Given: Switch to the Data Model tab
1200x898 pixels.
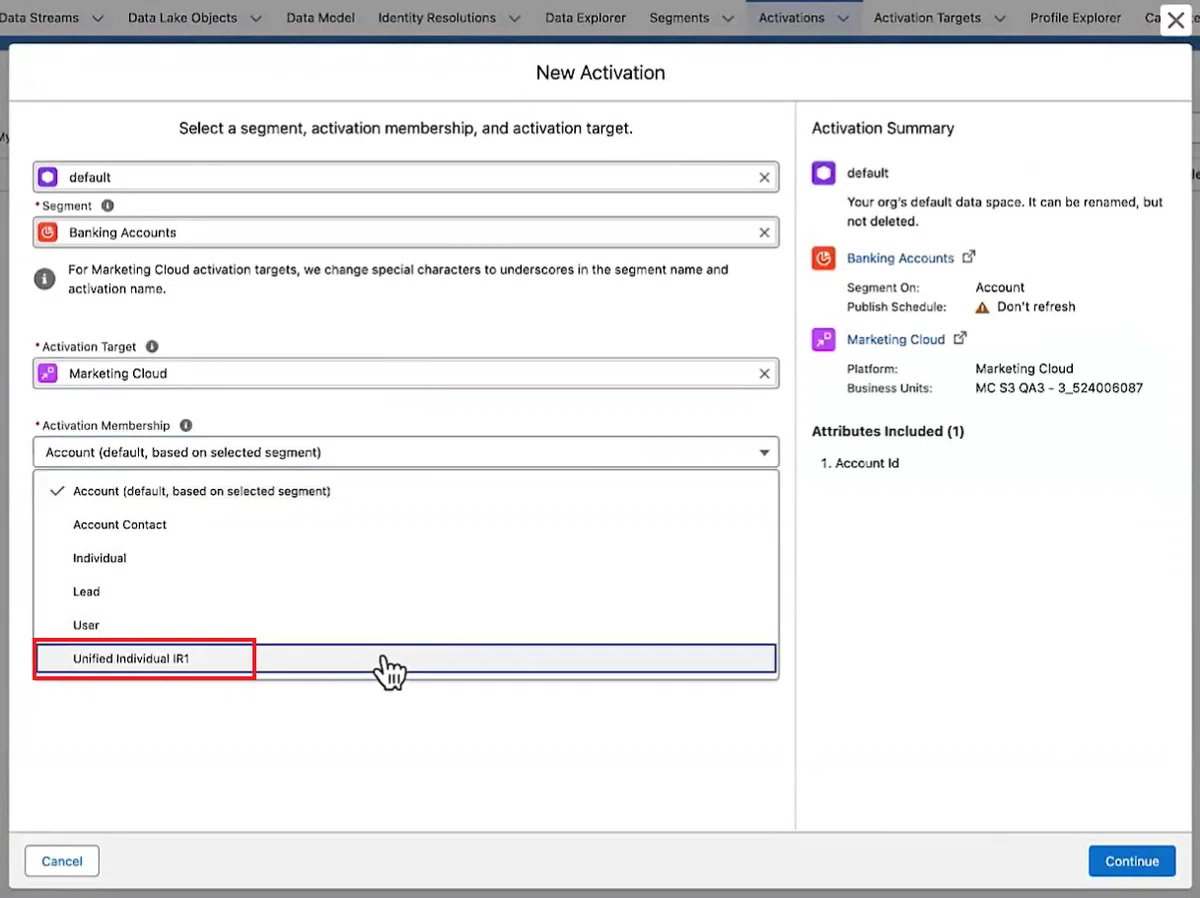Looking at the screenshot, I should pyautogui.click(x=320, y=18).
